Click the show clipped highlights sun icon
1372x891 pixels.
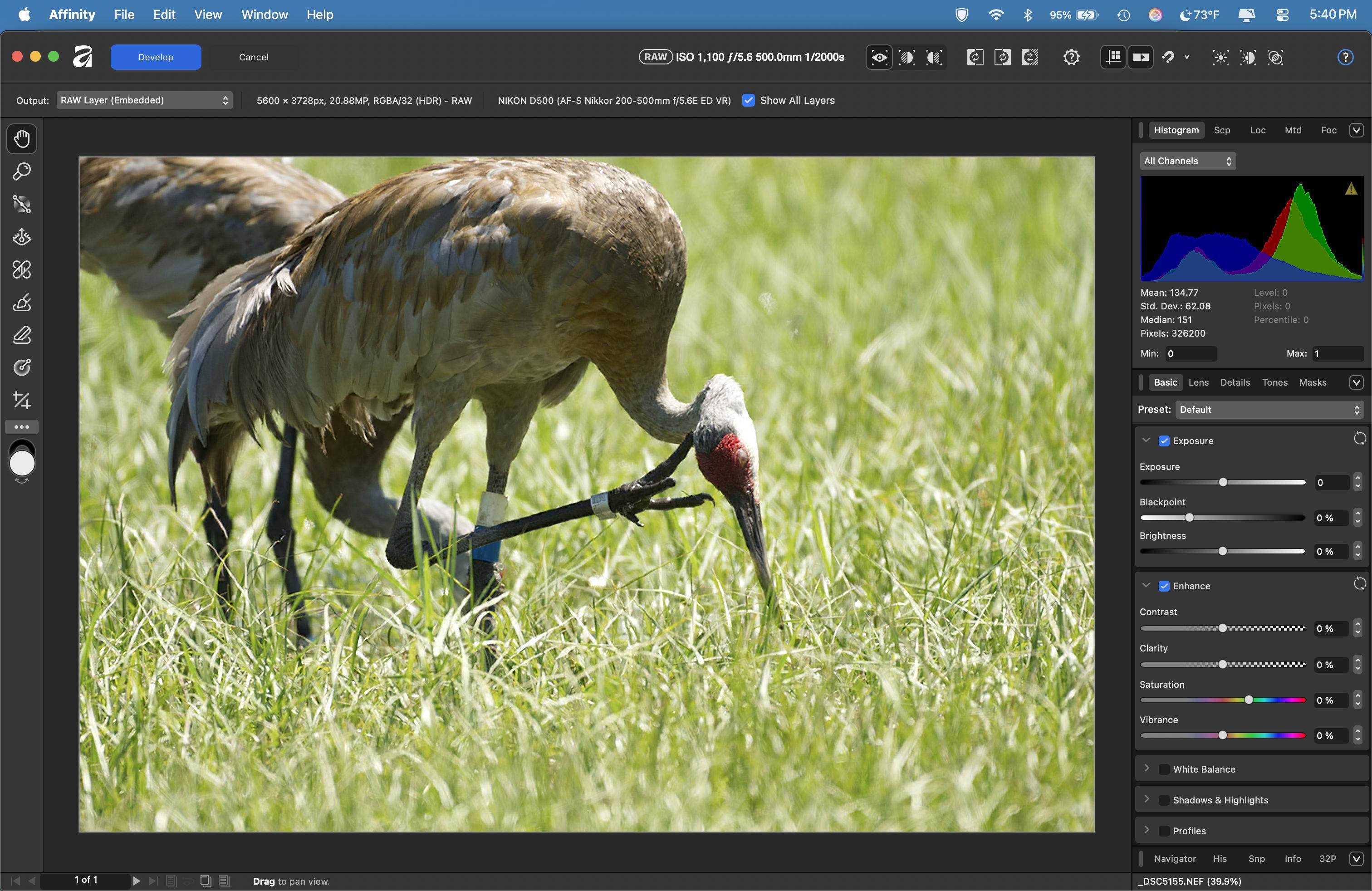click(1220, 57)
